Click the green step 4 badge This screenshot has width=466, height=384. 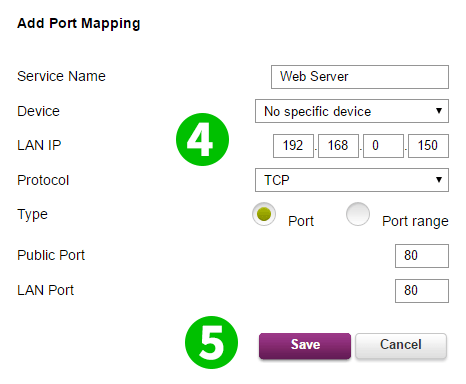coord(202,139)
